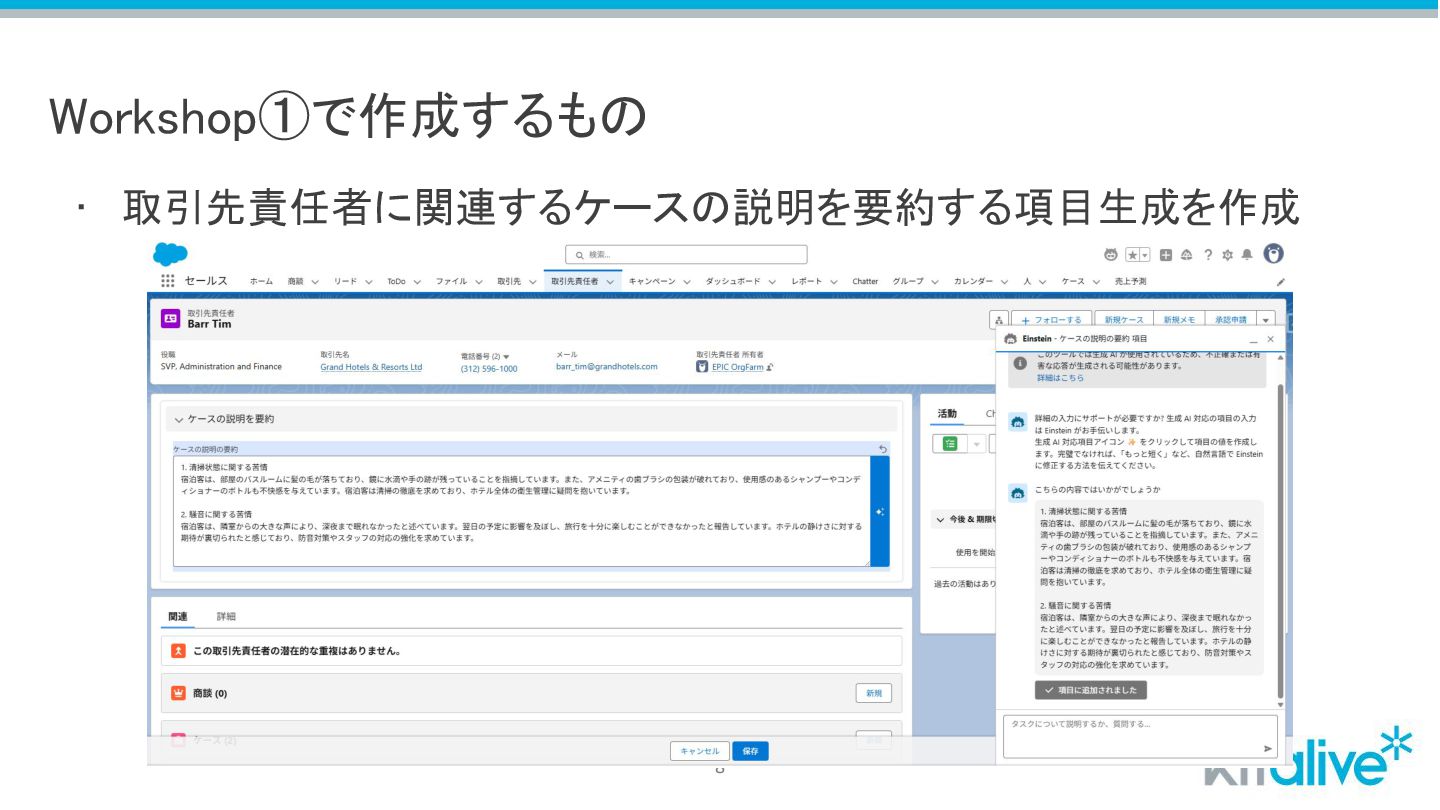Click the 承認申請 button
1440x810 pixels.
click(x=1230, y=320)
